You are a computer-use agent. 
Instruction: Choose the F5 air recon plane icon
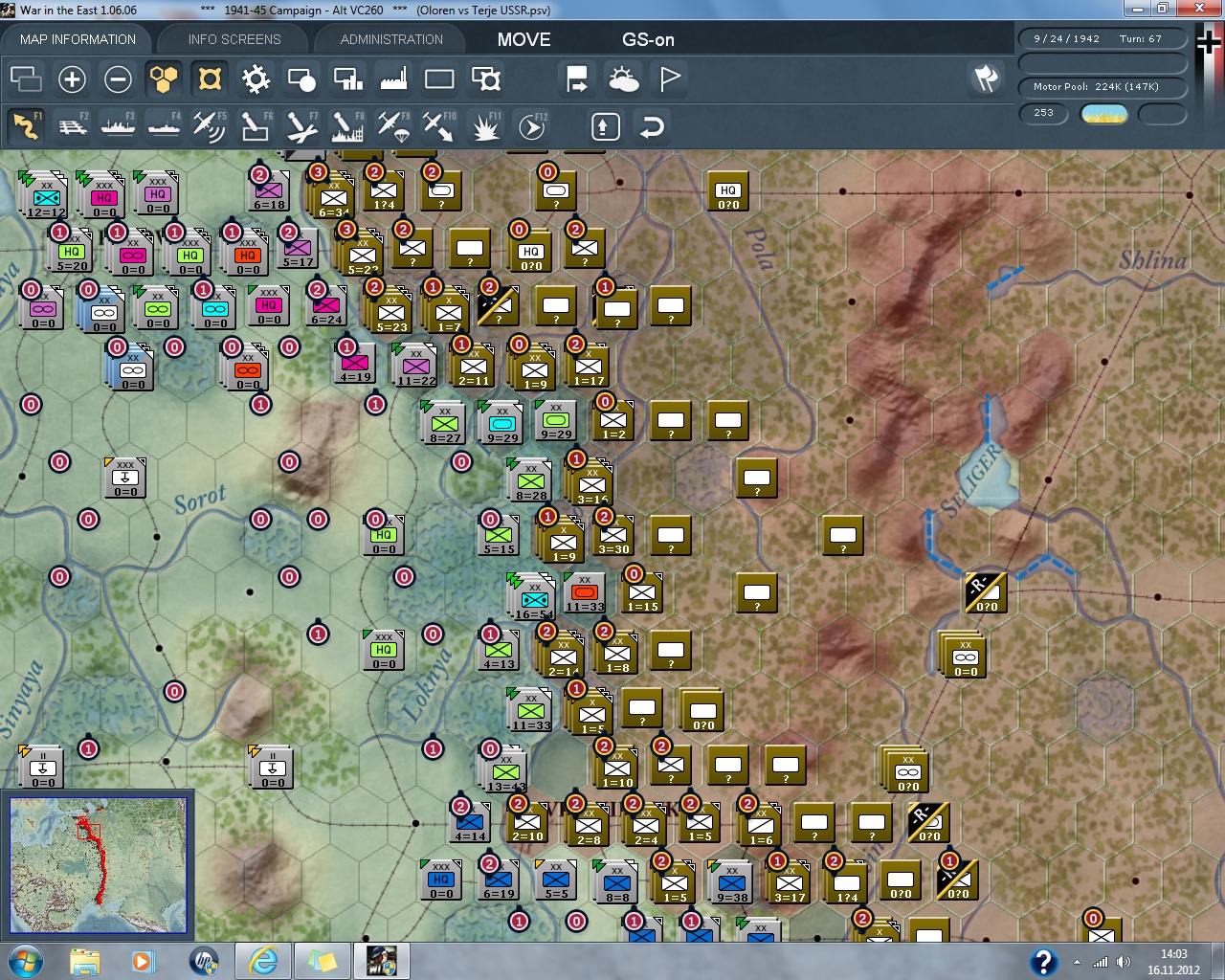(209, 126)
